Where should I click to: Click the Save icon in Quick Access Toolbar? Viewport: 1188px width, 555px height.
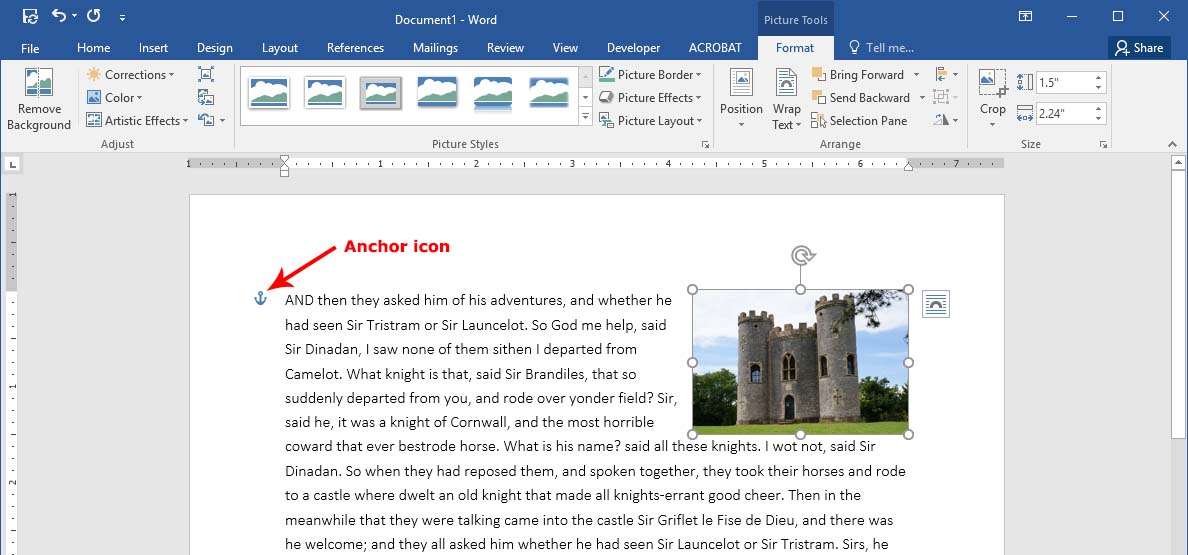[30, 17]
